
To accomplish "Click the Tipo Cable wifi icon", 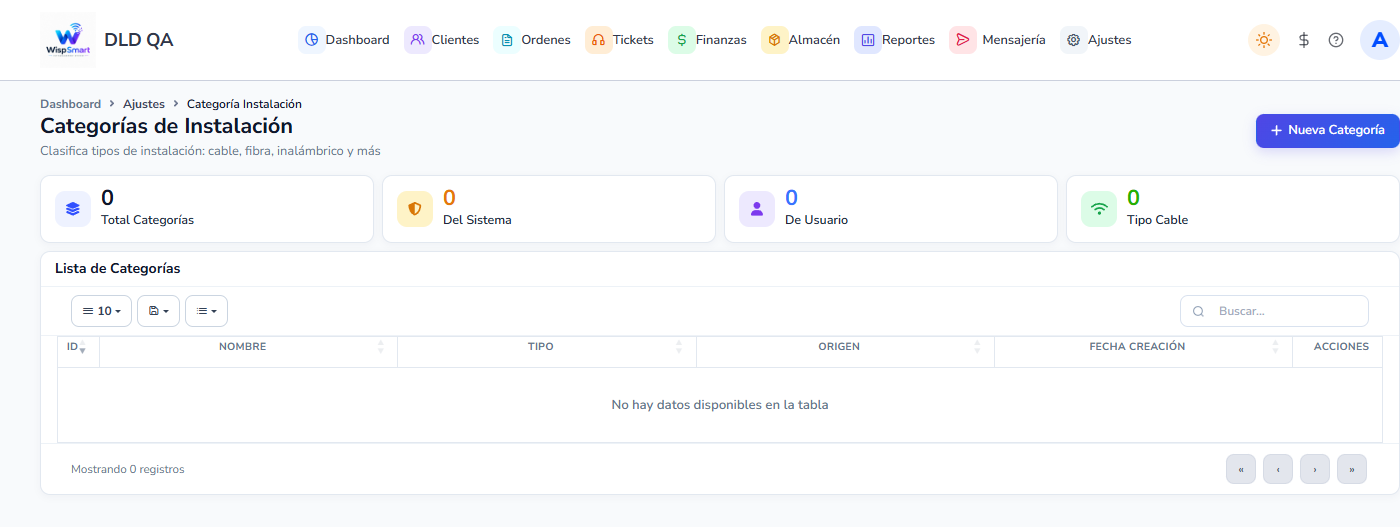I will tap(1099, 209).
